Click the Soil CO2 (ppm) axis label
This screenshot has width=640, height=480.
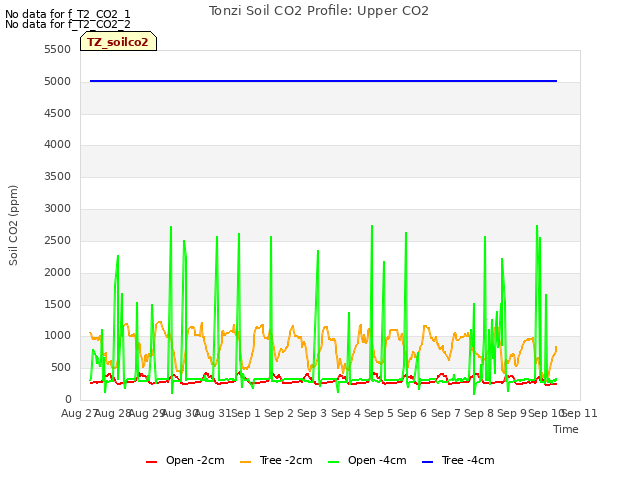pos(13,225)
